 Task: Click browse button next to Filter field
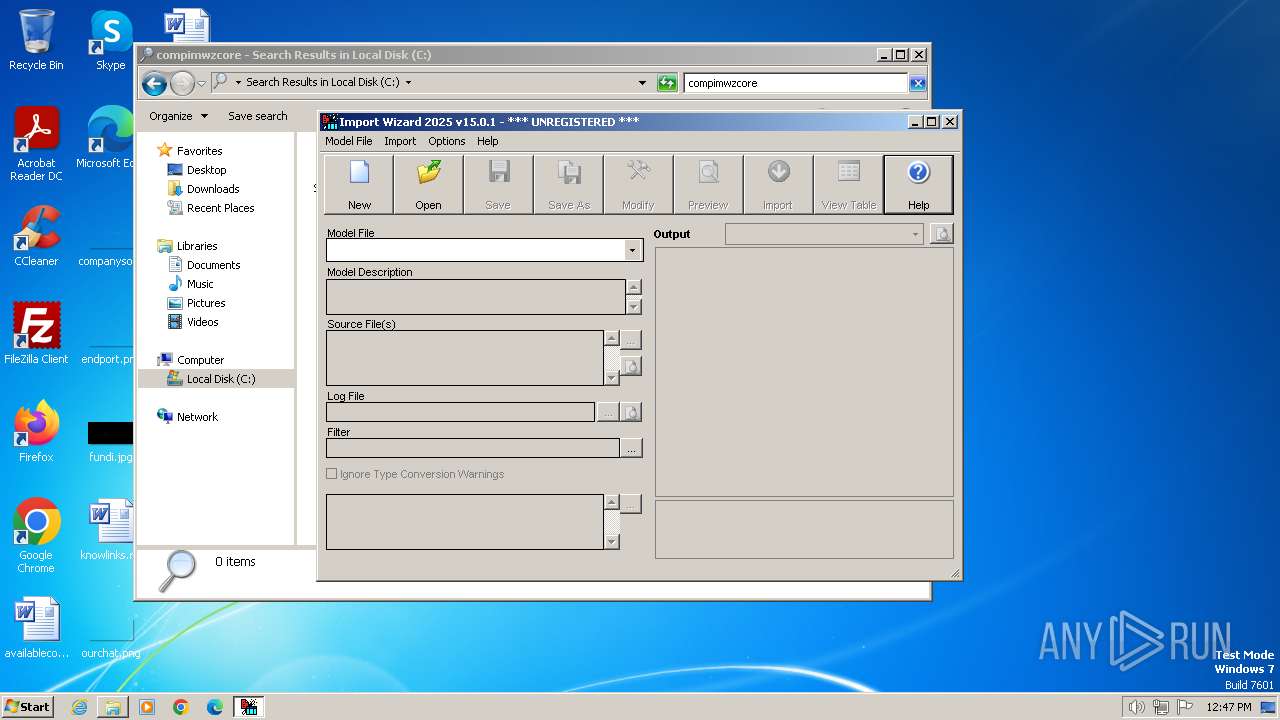click(x=631, y=448)
